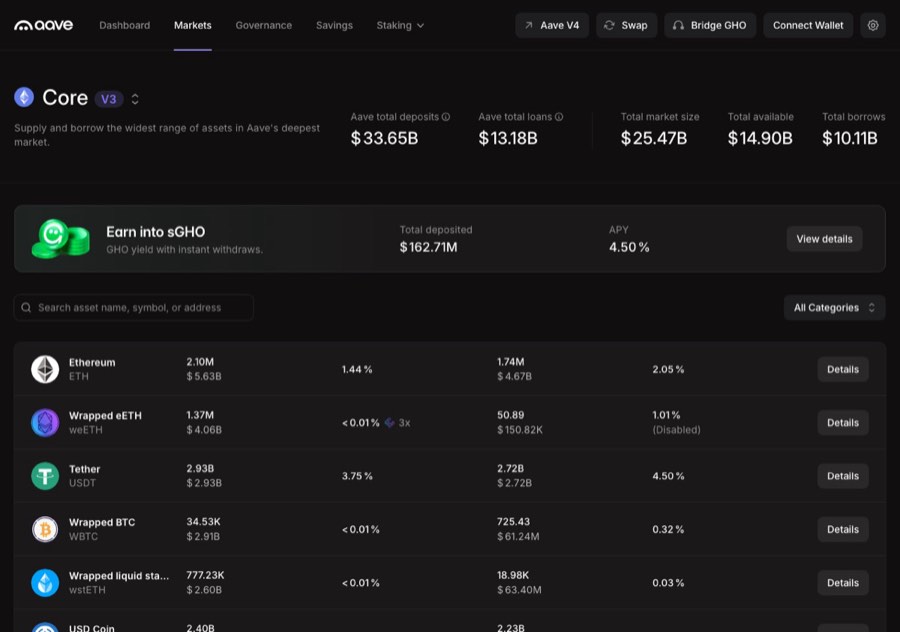Click the bridge icon in Bridge GHO
The image size is (900, 632).
pyautogui.click(x=678, y=25)
